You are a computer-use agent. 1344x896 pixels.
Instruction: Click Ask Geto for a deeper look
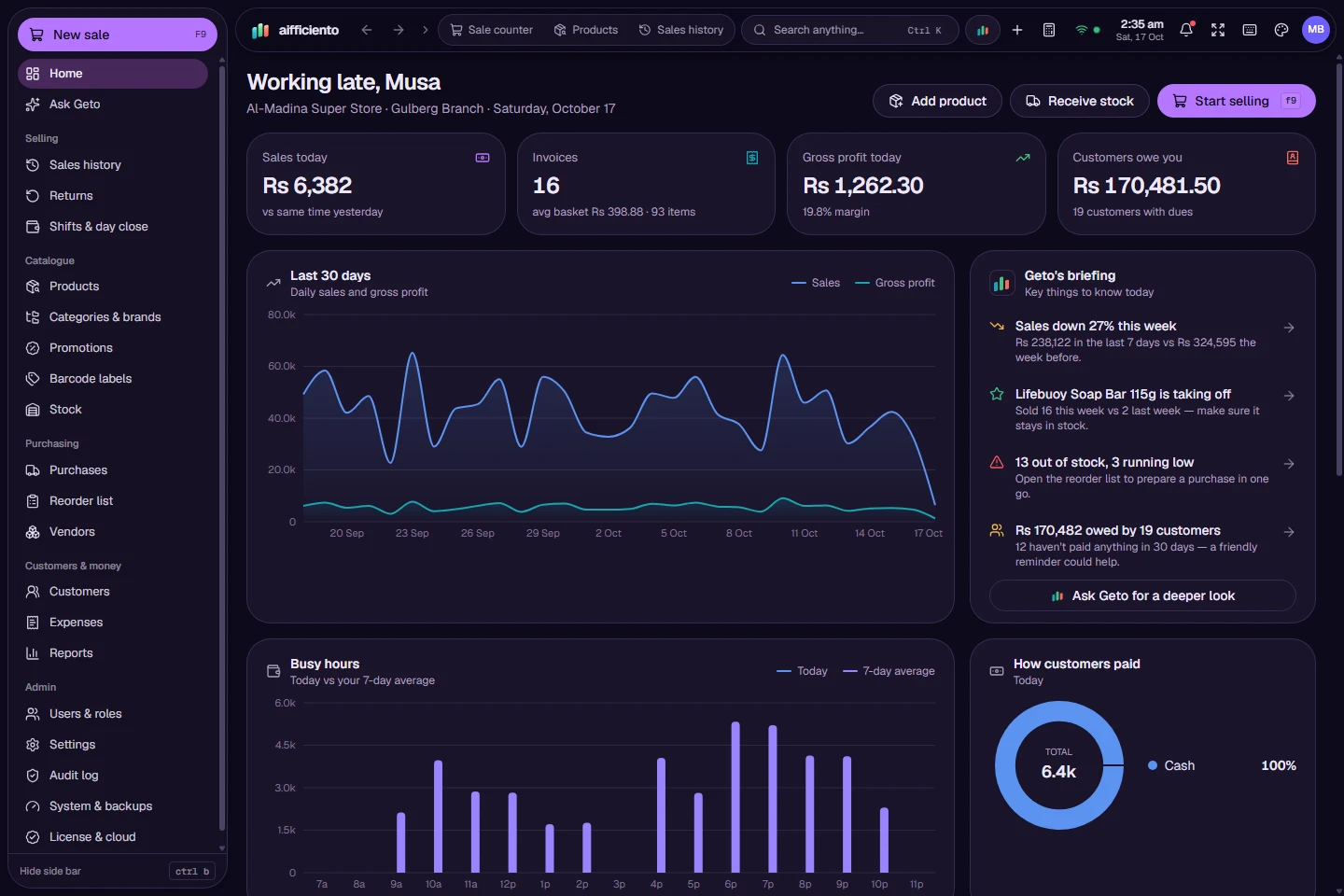(x=1142, y=595)
